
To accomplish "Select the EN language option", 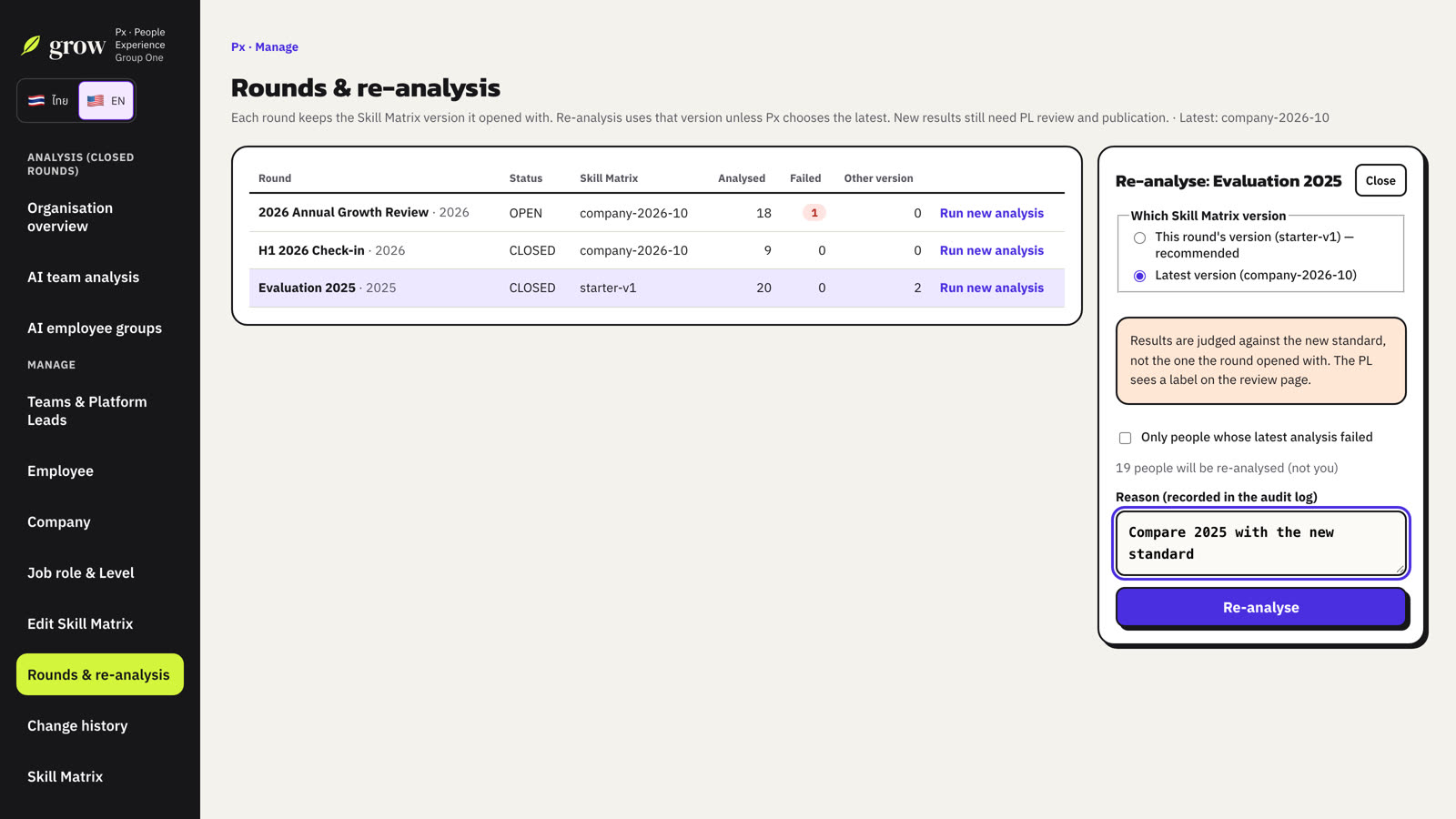I will [106, 100].
